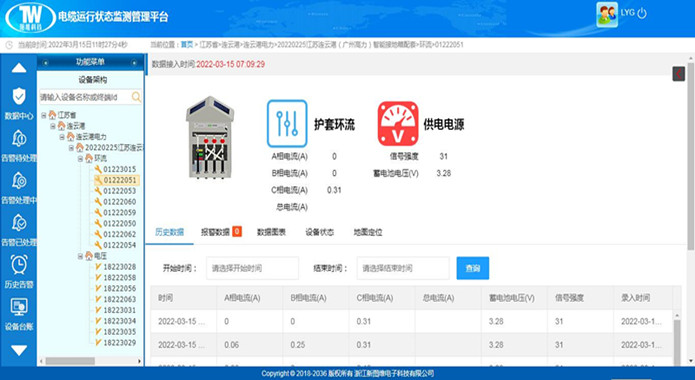Collapse the 电压 tree group

pos(80,256)
